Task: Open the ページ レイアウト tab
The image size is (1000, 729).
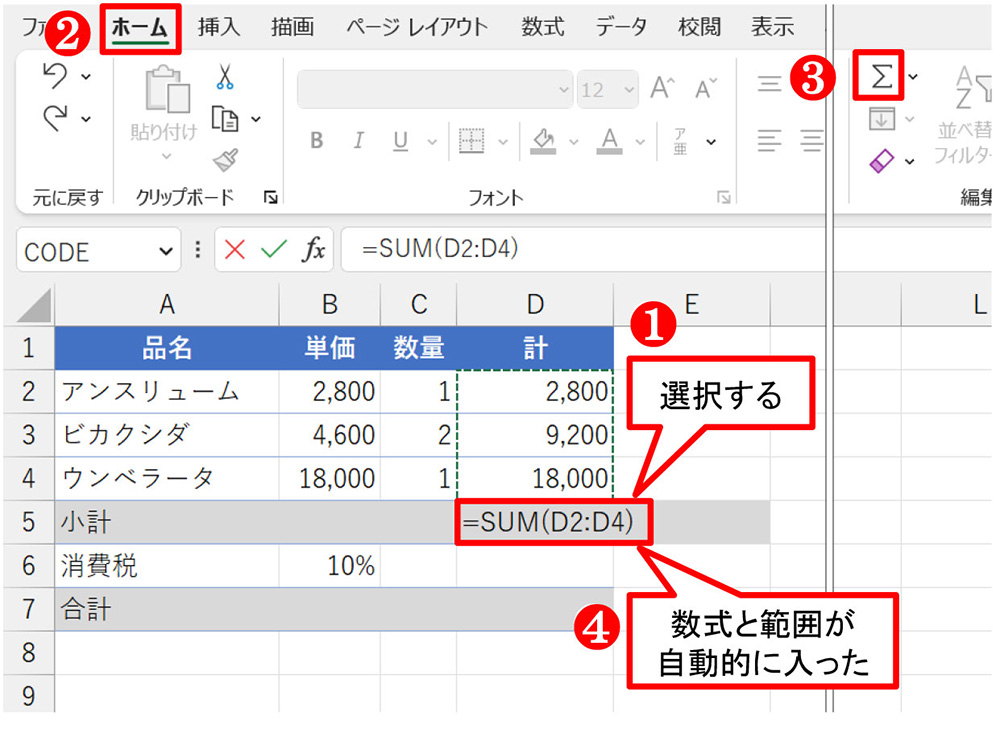Action: pyautogui.click(x=417, y=27)
